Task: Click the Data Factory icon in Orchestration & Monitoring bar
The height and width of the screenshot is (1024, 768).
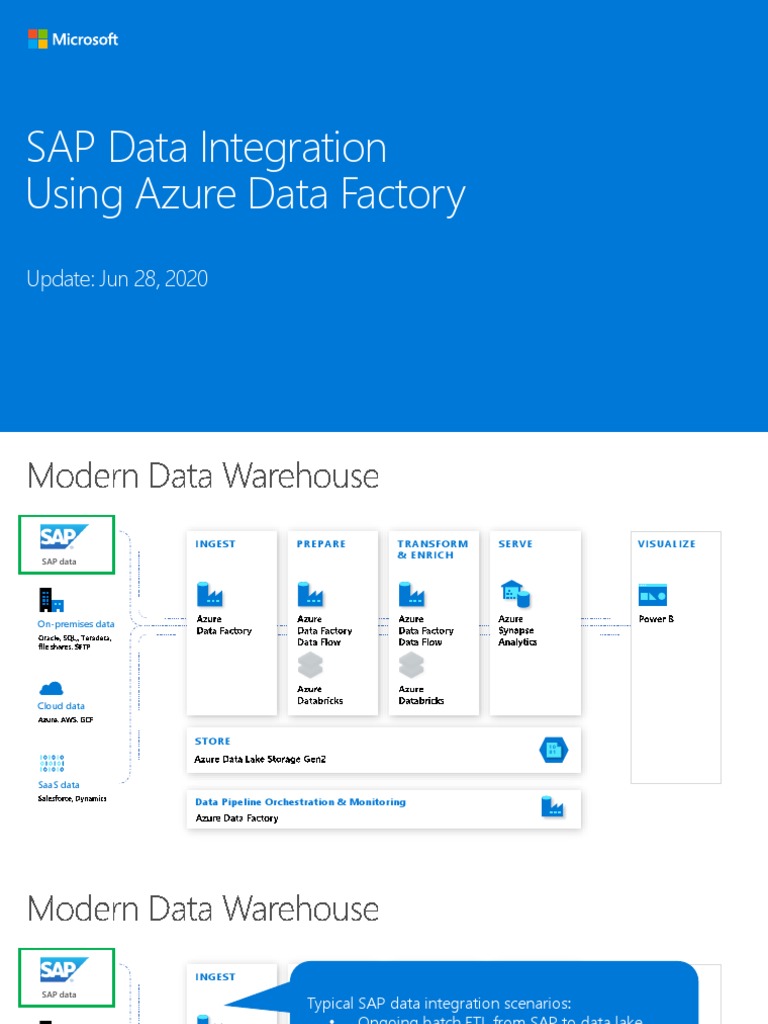Action: [552, 808]
